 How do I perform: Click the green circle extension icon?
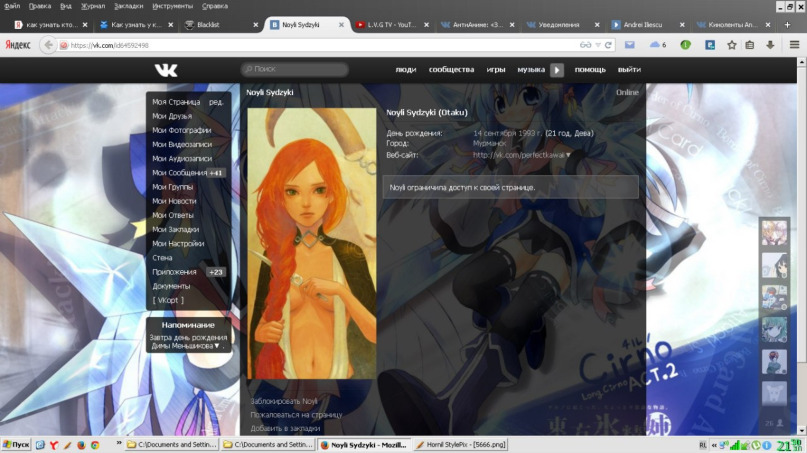pos(685,45)
